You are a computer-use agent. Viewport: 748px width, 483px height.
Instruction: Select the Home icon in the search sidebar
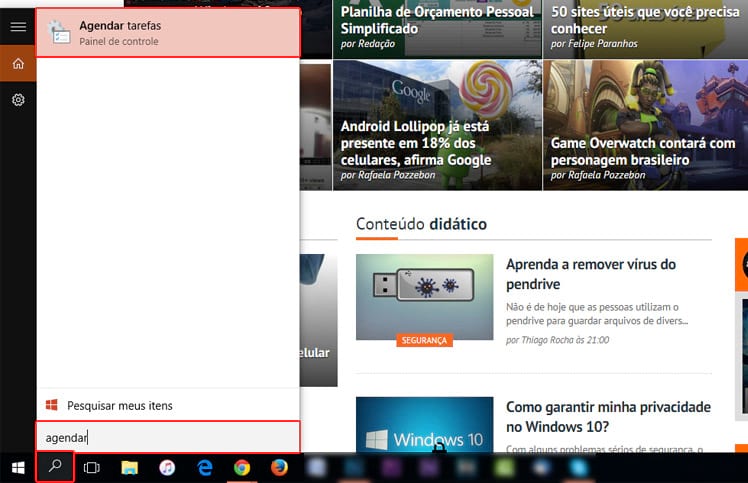click(x=18, y=63)
